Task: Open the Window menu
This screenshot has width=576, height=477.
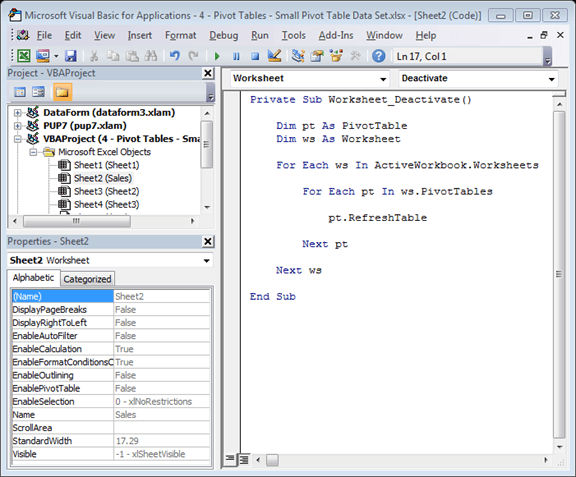Action: tap(384, 35)
